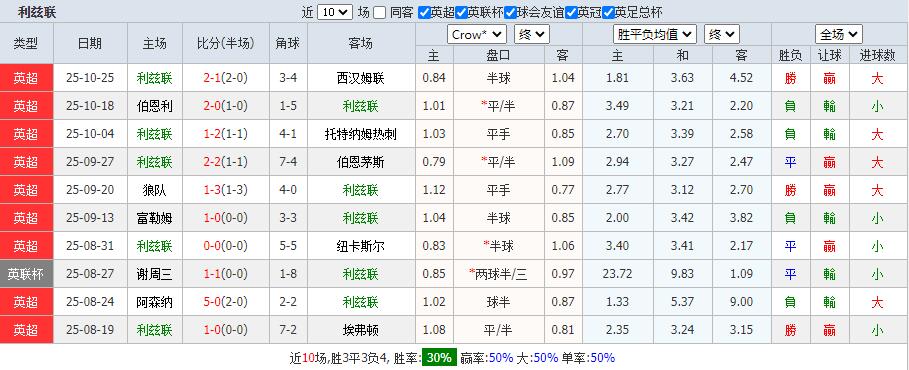Click the 5.37 draw odds value

682,302
